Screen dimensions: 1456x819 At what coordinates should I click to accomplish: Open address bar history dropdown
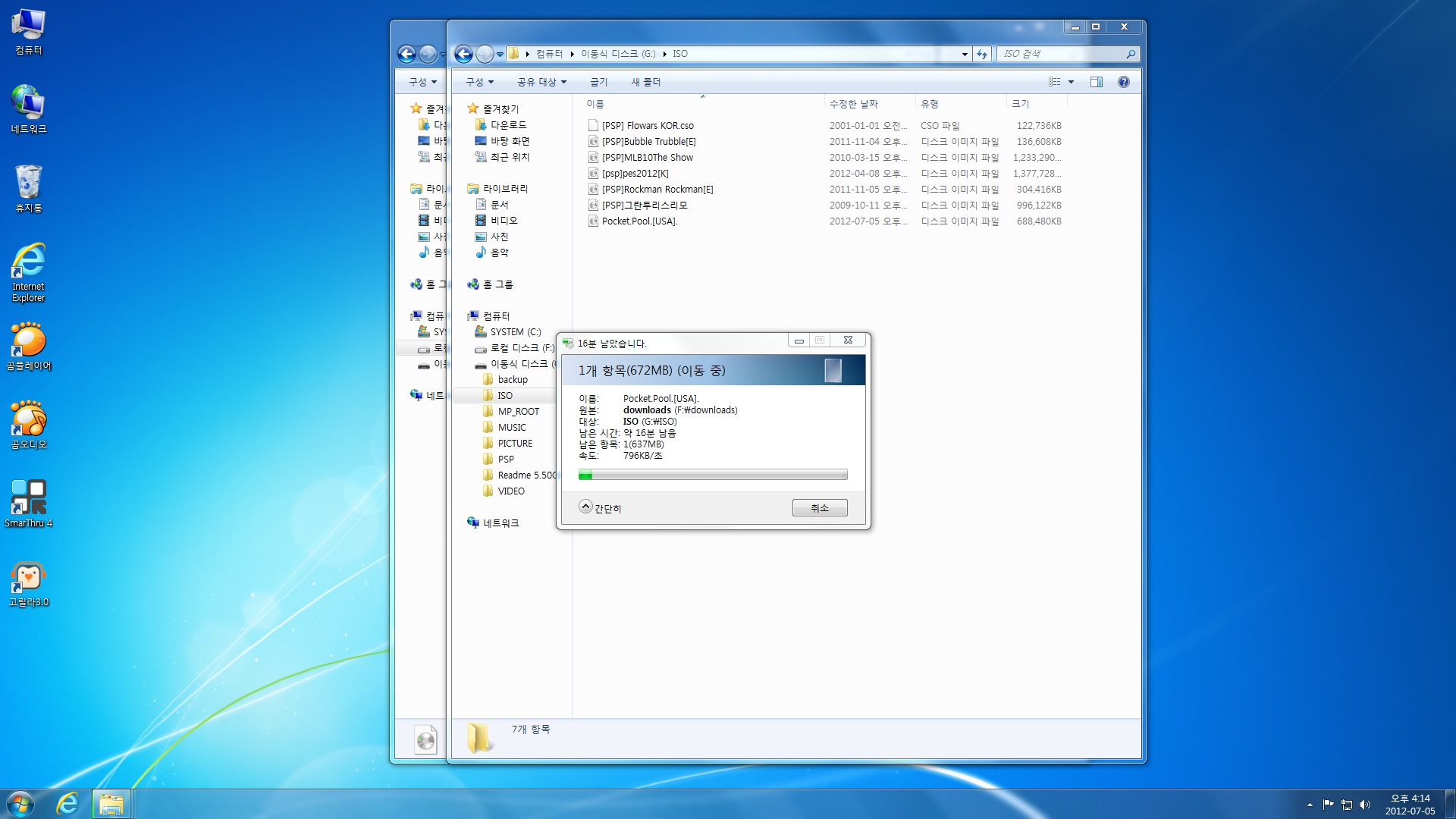point(965,54)
